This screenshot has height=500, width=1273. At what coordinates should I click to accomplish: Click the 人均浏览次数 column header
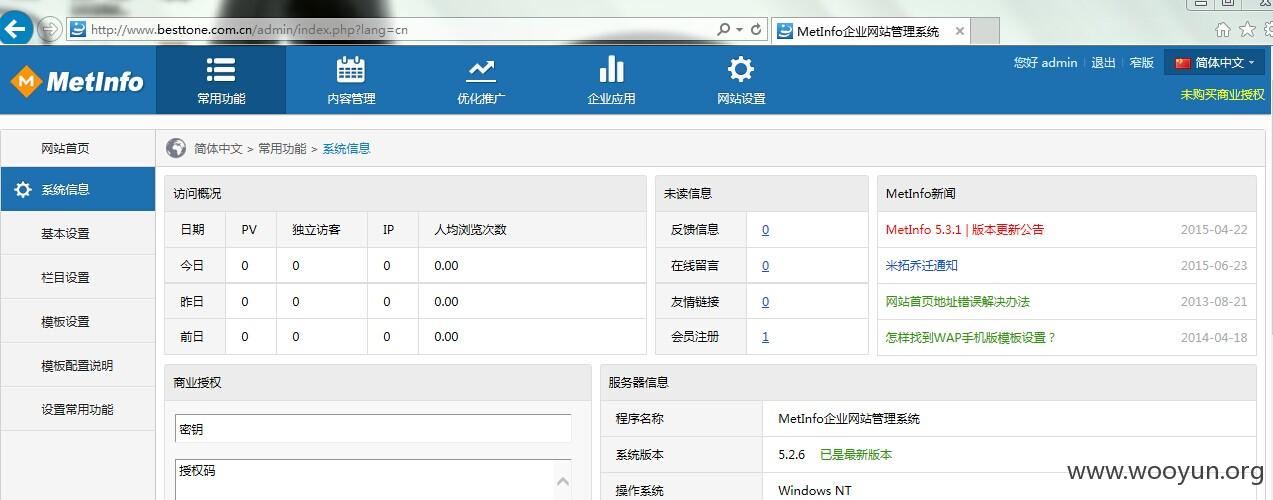tap(470, 229)
